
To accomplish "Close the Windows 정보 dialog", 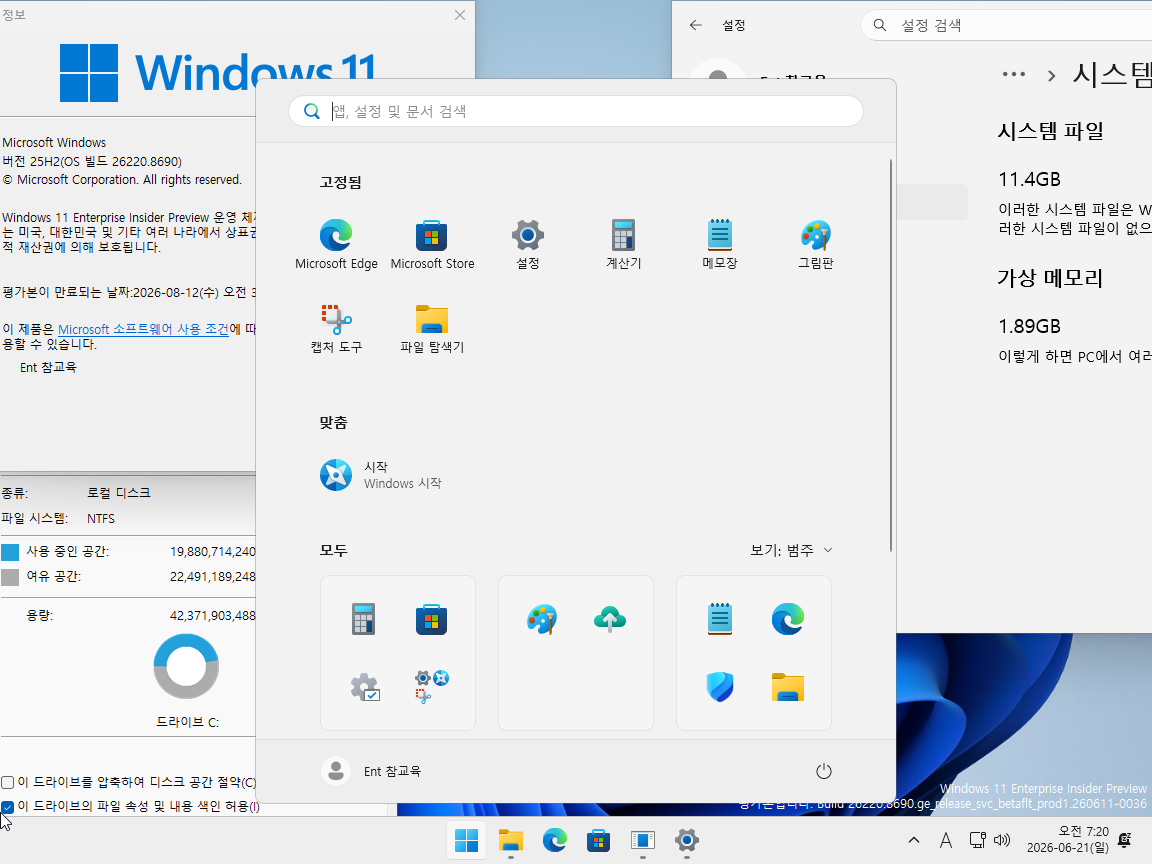I will (x=460, y=15).
